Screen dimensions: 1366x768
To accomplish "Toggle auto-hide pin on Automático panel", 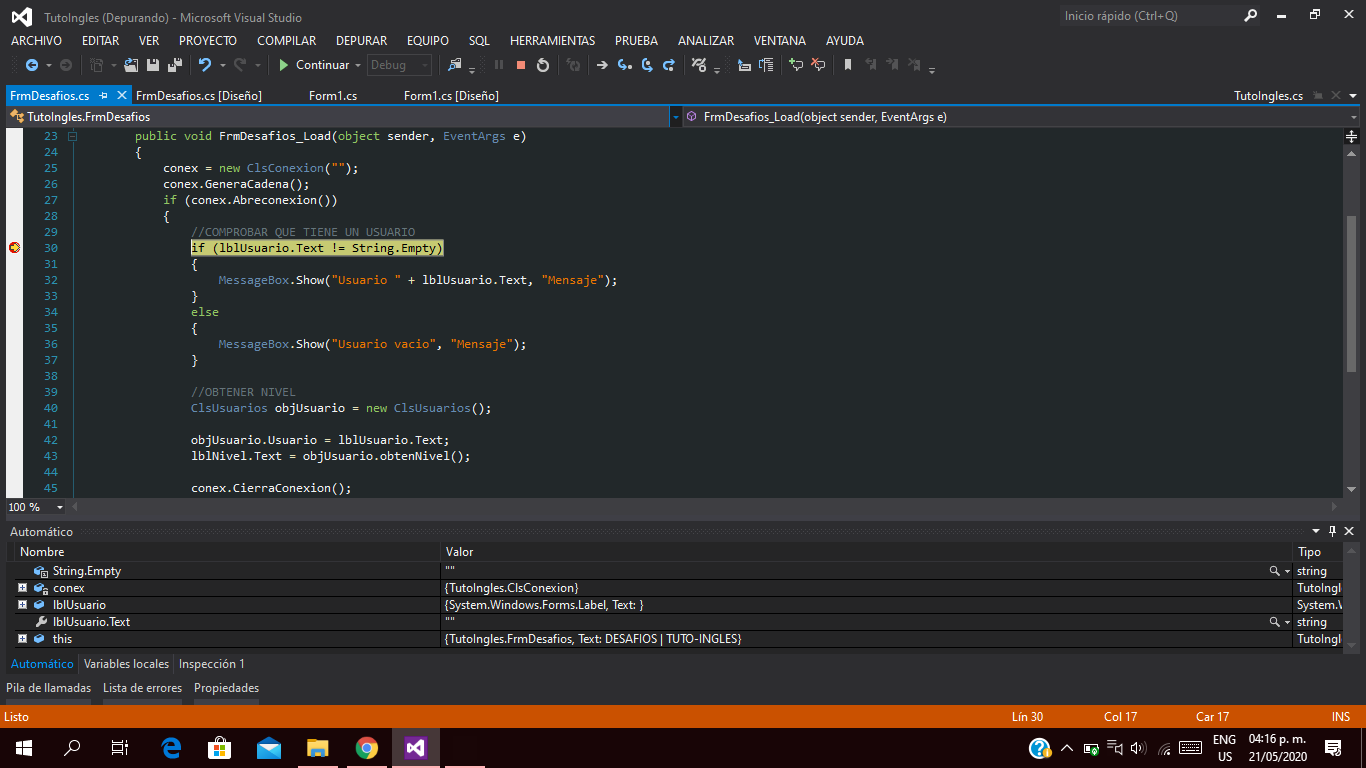I will [x=1333, y=532].
